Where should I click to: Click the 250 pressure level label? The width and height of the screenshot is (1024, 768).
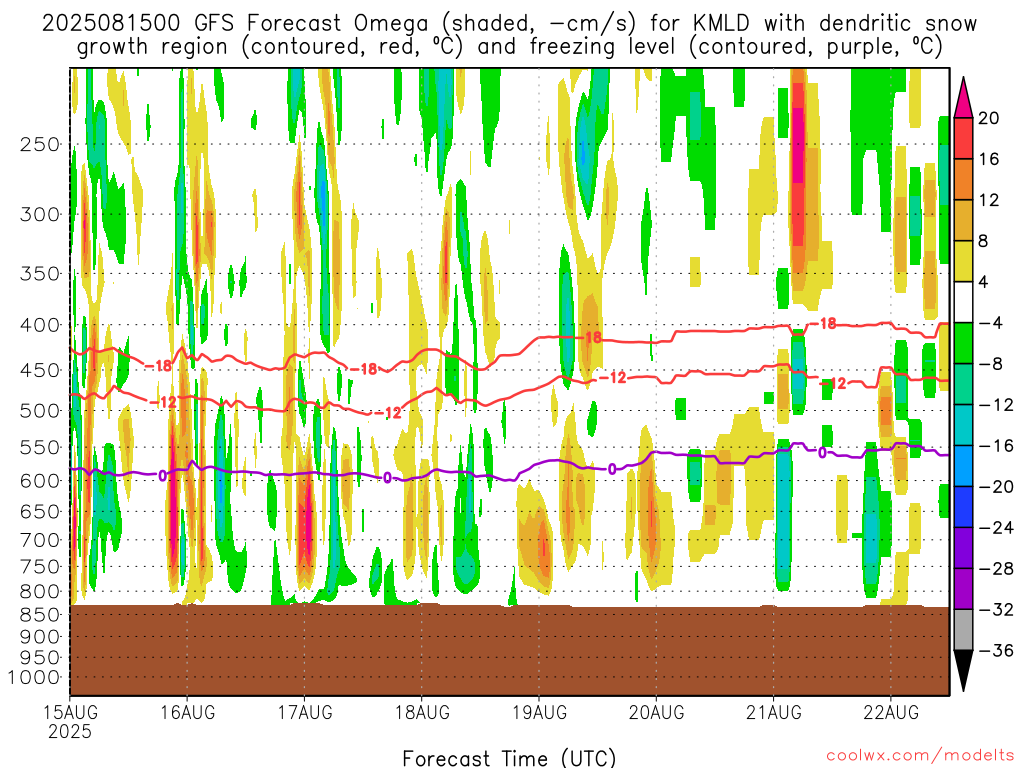(x=40, y=144)
